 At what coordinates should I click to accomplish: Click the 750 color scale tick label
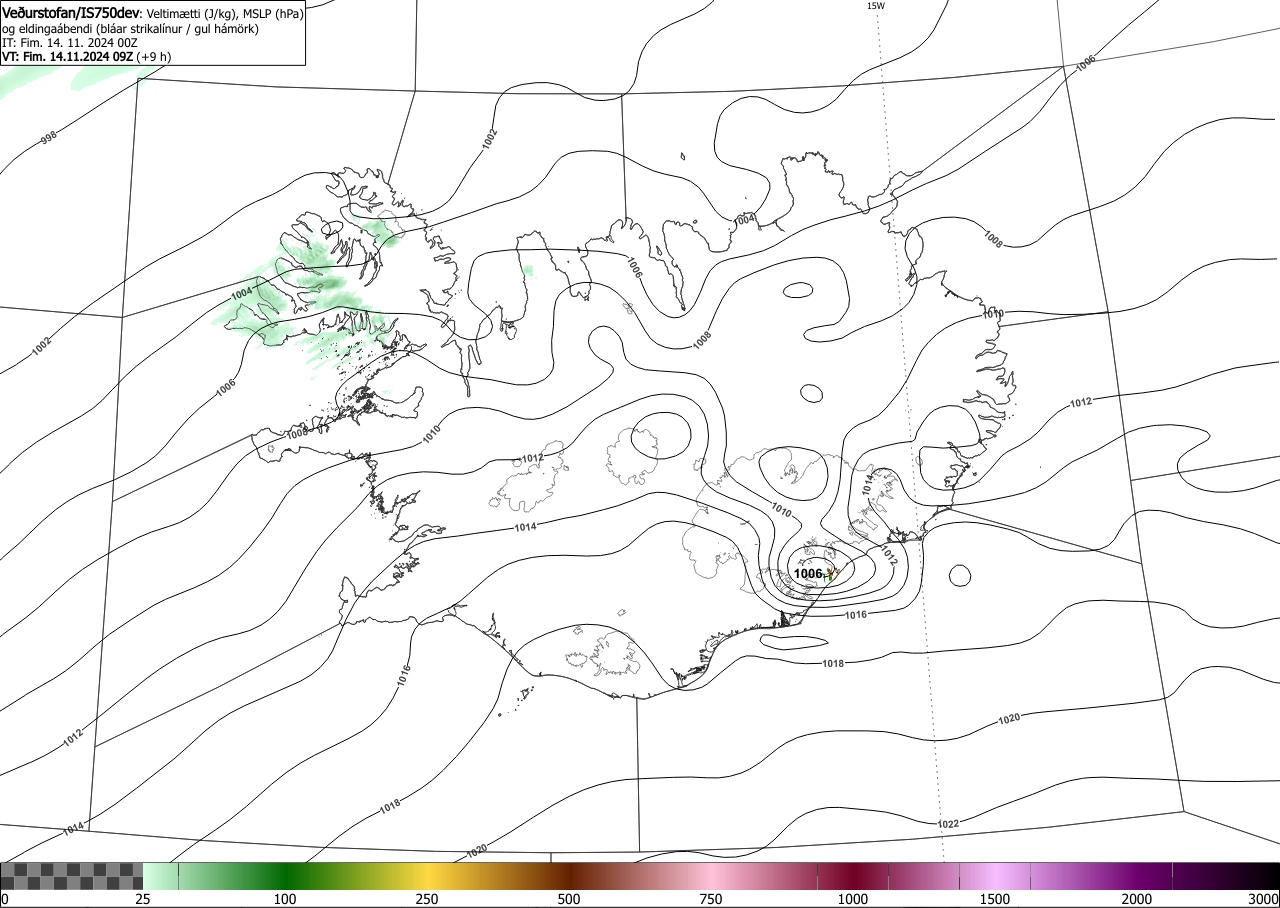coord(711,899)
